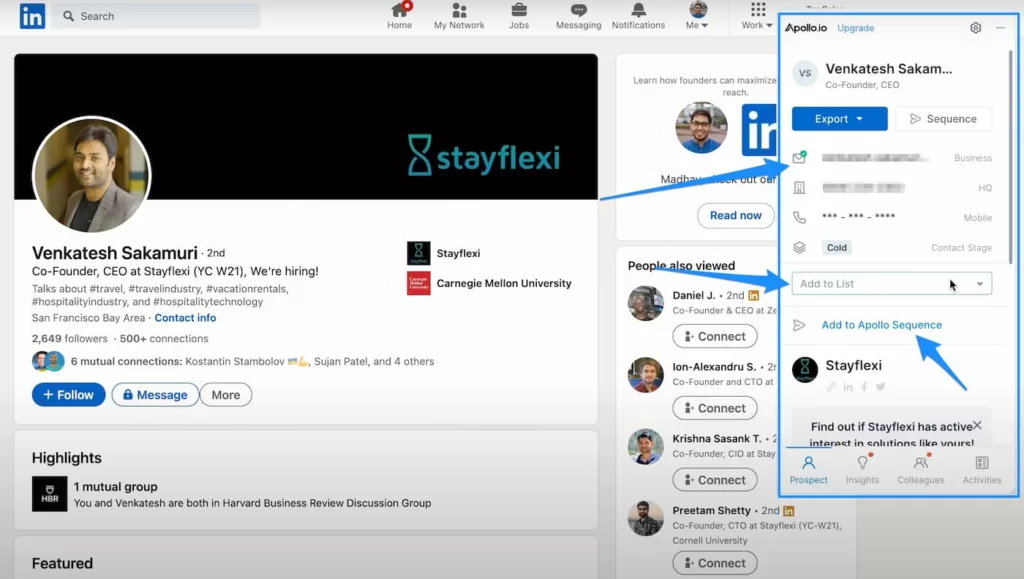Image resolution: width=1024 pixels, height=579 pixels.
Task: View Notifications via the bell icon
Action: [638, 10]
